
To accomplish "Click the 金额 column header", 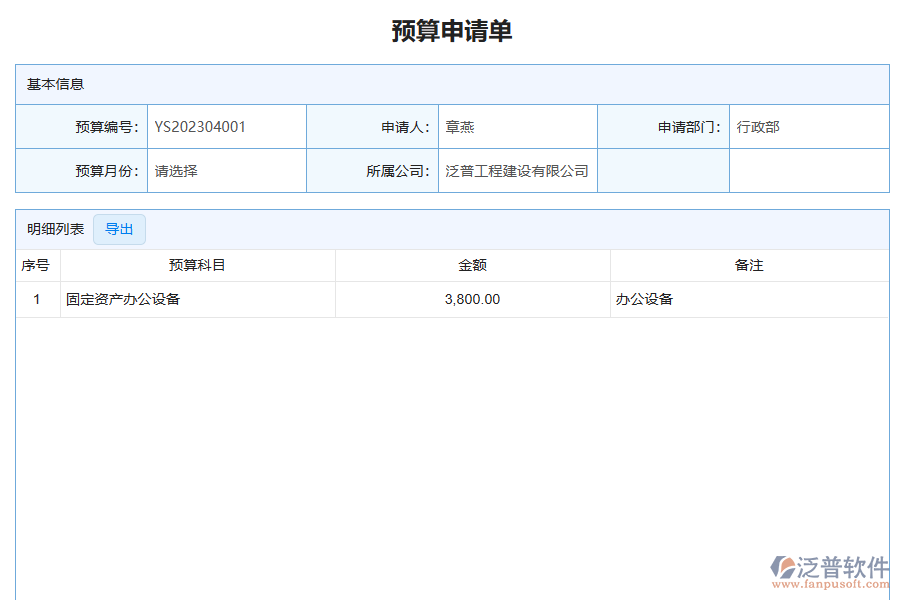I will (472, 265).
